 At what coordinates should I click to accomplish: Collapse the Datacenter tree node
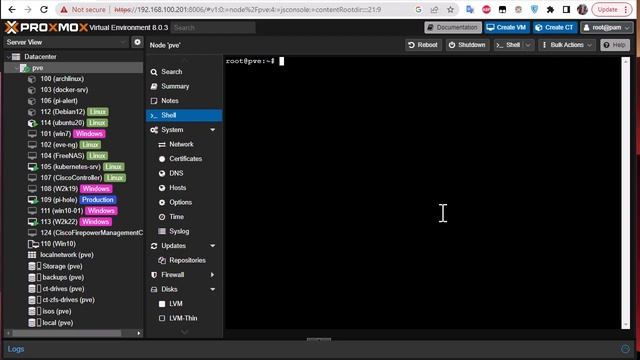(9, 57)
